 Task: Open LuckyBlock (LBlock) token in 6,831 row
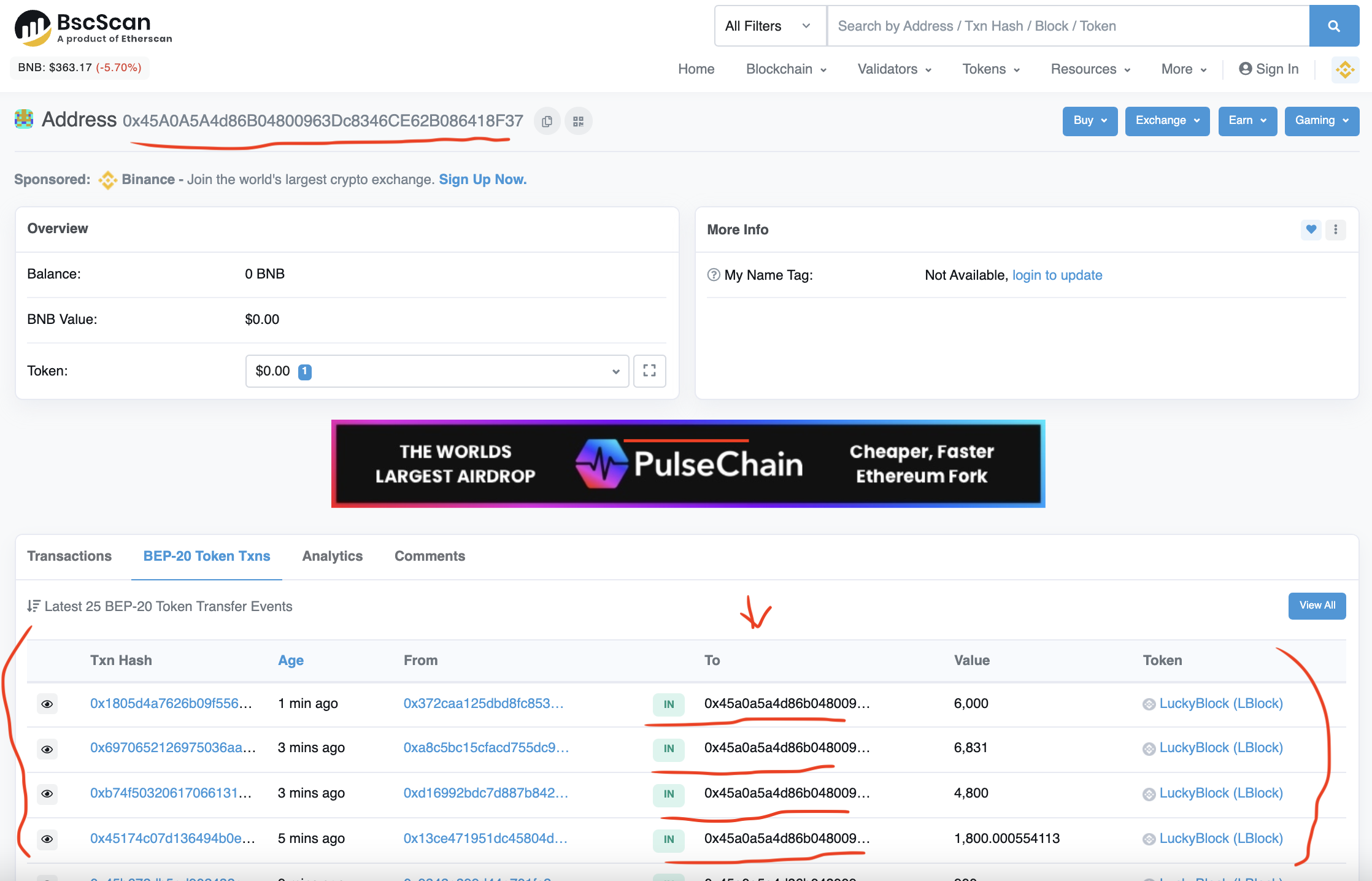(1221, 747)
